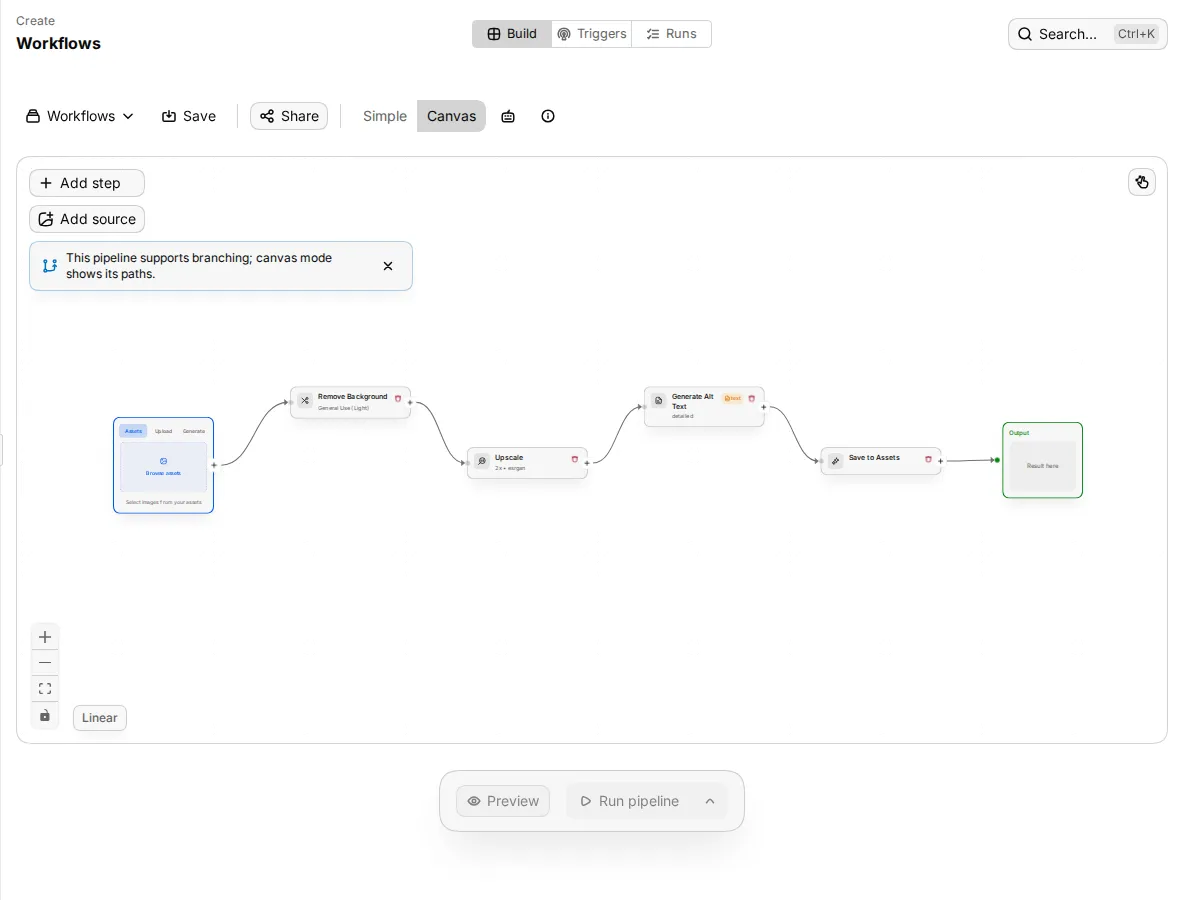The image size is (1184, 900).
Task: Click the Search field
Action: [x=1087, y=34]
